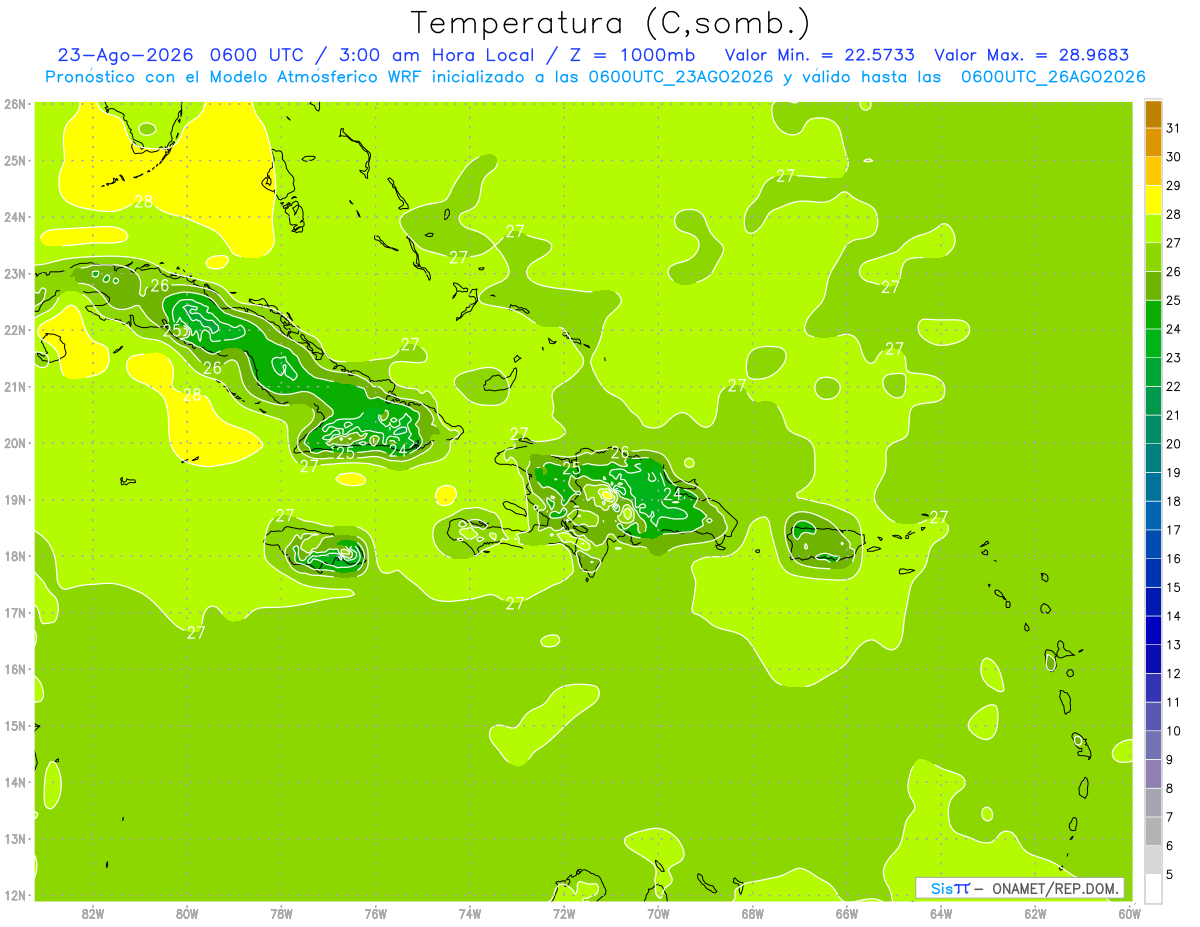The height and width of the screenshot is (927, 1200).
Task: Click the 19N latitude axis label
Action: click(14, 500)
